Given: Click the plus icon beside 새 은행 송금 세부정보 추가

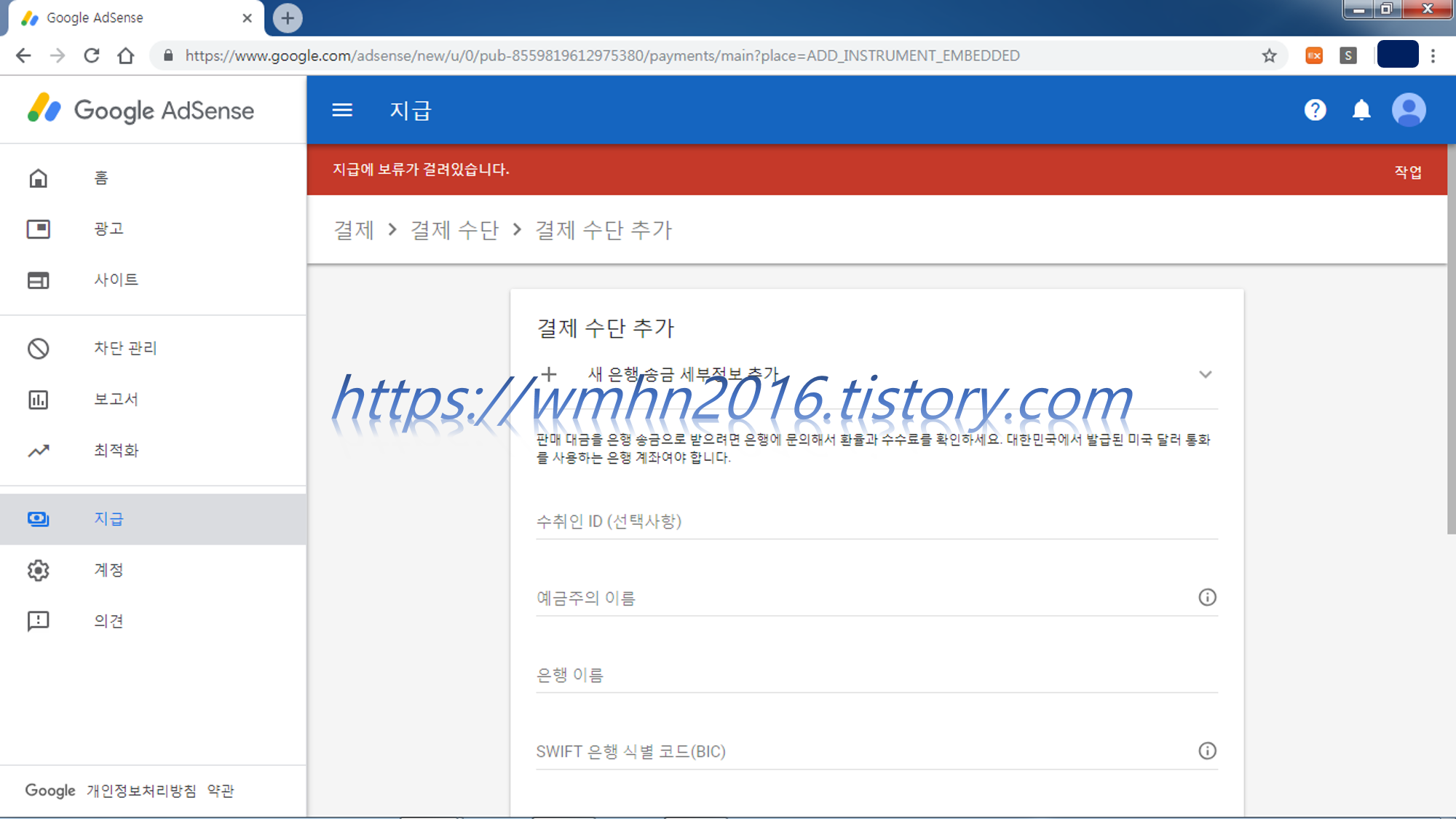Looking at the screenshot, I should [x=549, y=374].
